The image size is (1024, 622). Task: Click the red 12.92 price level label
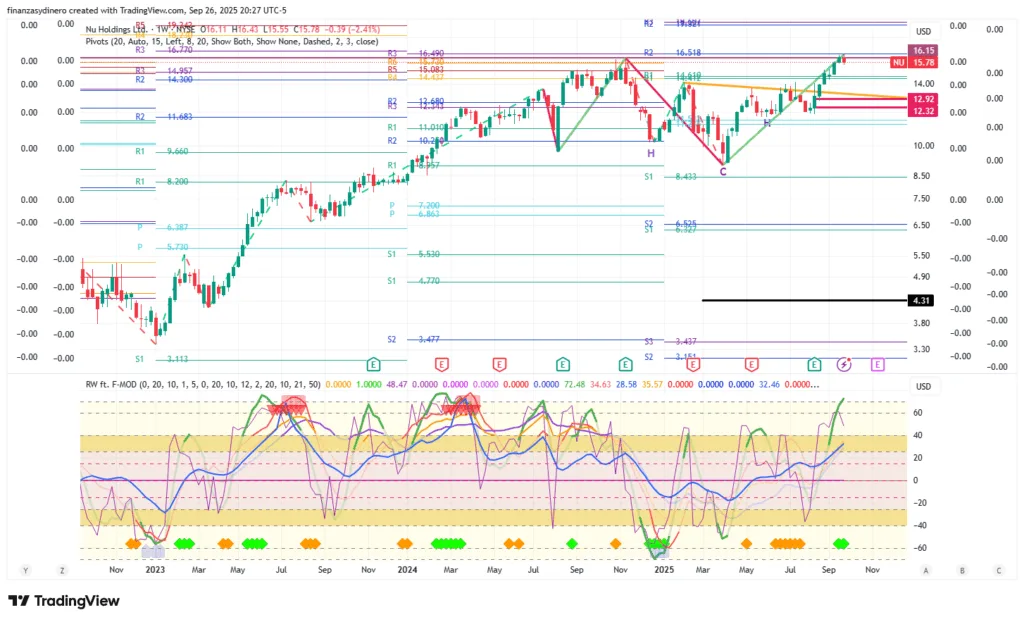[921, 99]
